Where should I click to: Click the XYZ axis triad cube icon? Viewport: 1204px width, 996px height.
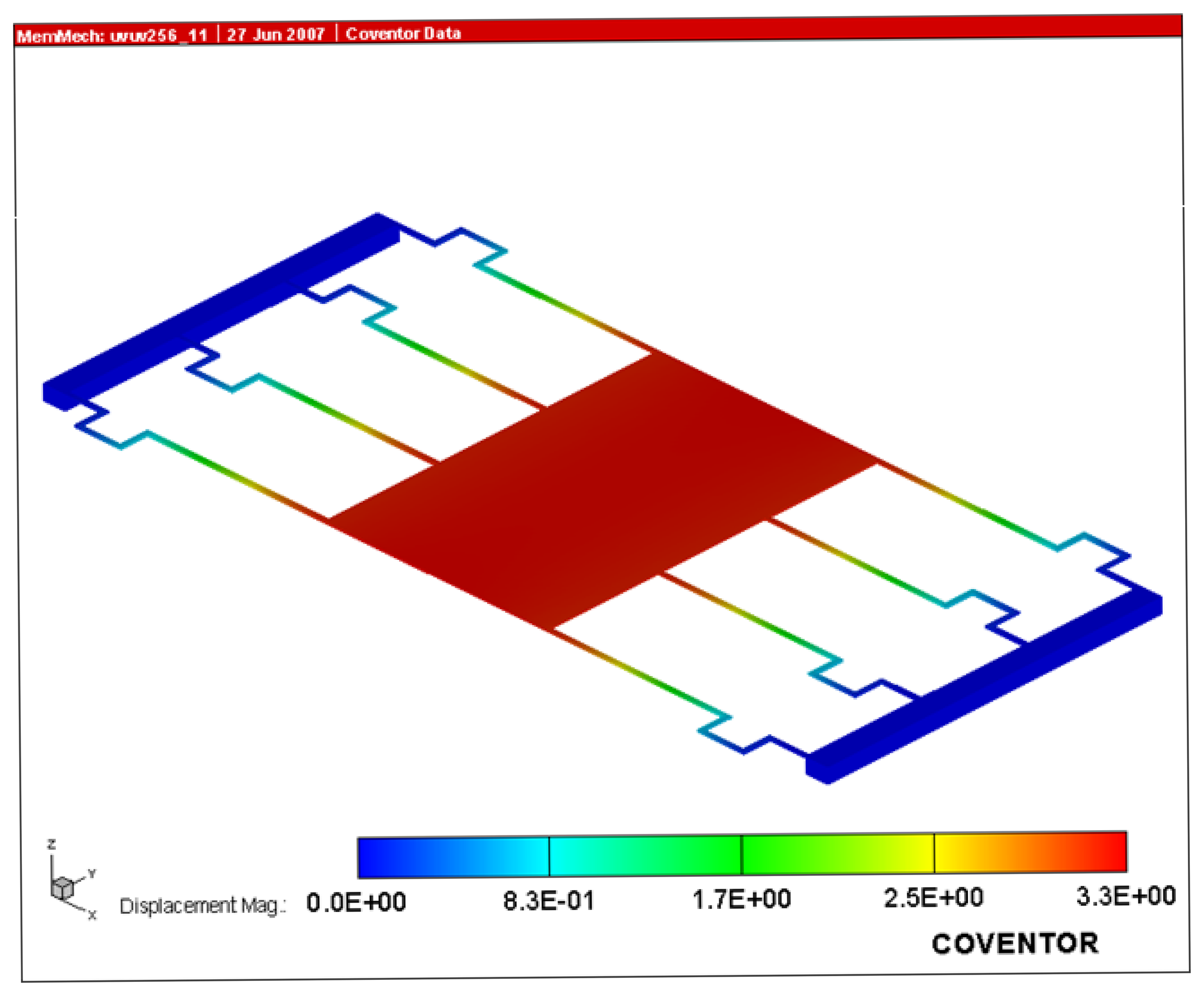63,889
